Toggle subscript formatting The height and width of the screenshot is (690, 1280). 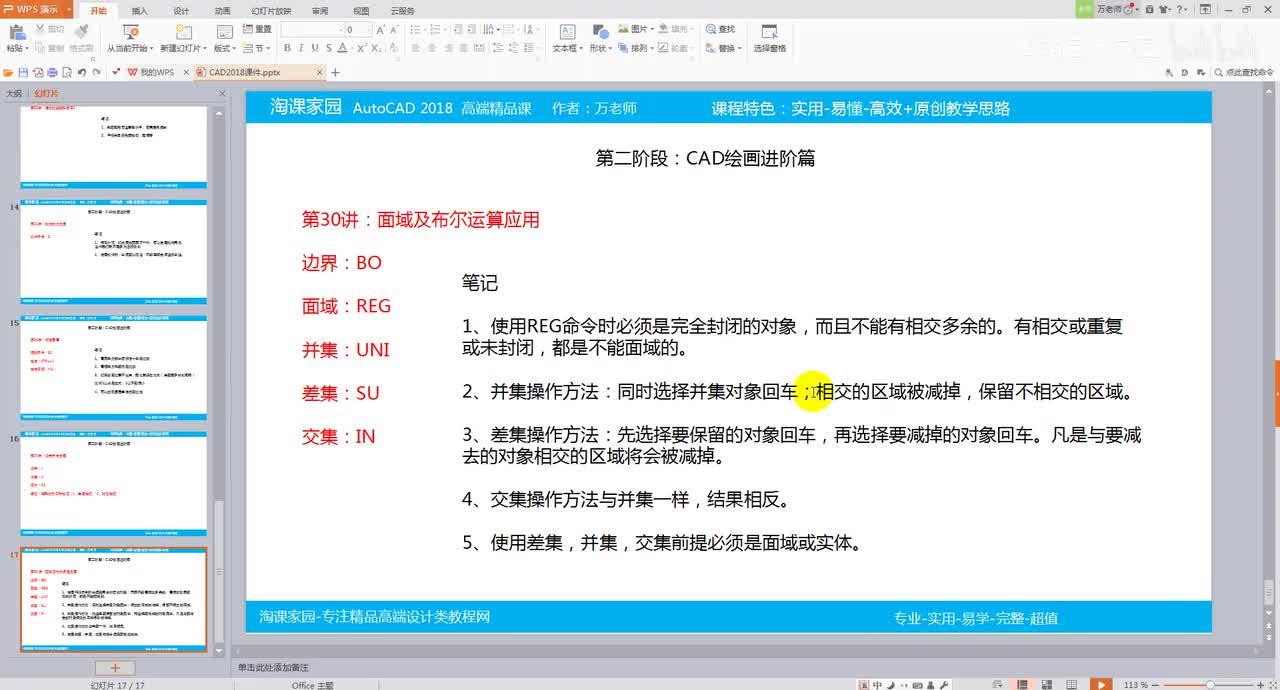click(377, 48)
